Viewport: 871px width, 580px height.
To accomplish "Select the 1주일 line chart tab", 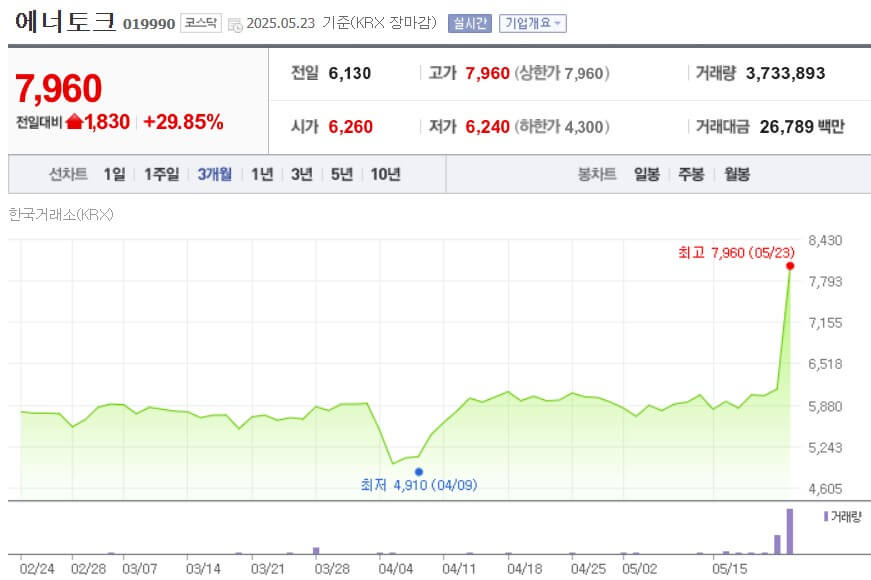I will pos(162,174).
